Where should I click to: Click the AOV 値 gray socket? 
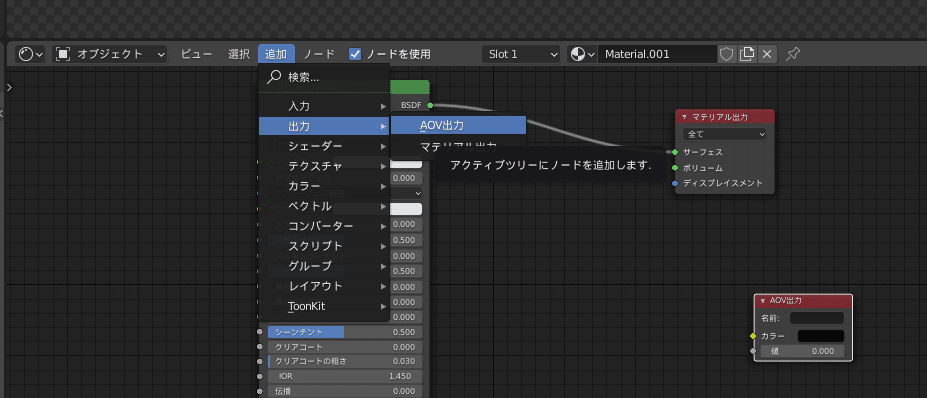click(753, 351)
